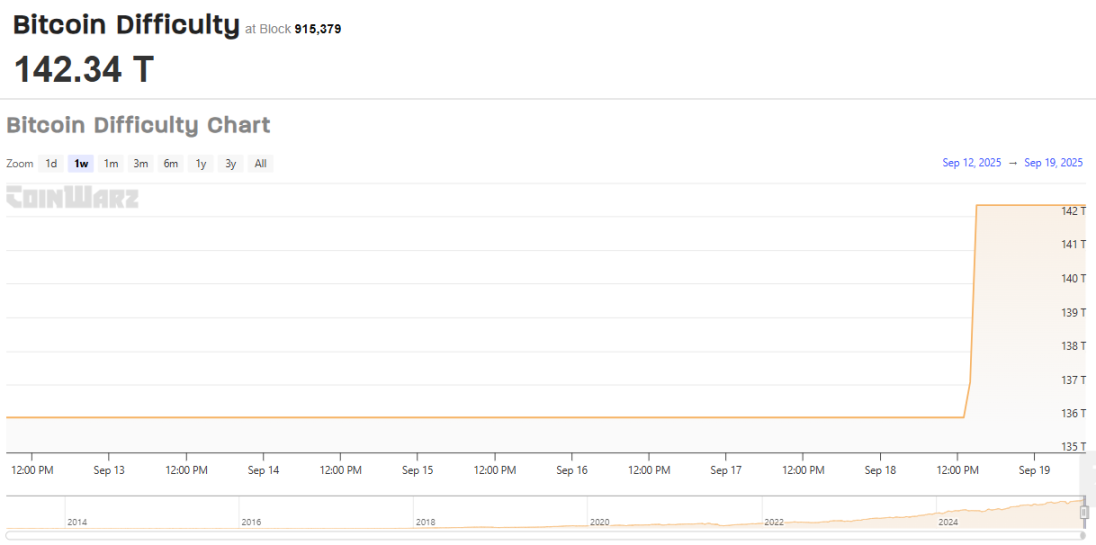Switch chart zoom to 1m
This screenshot has width=1096, height=545.
coord(111,164)
